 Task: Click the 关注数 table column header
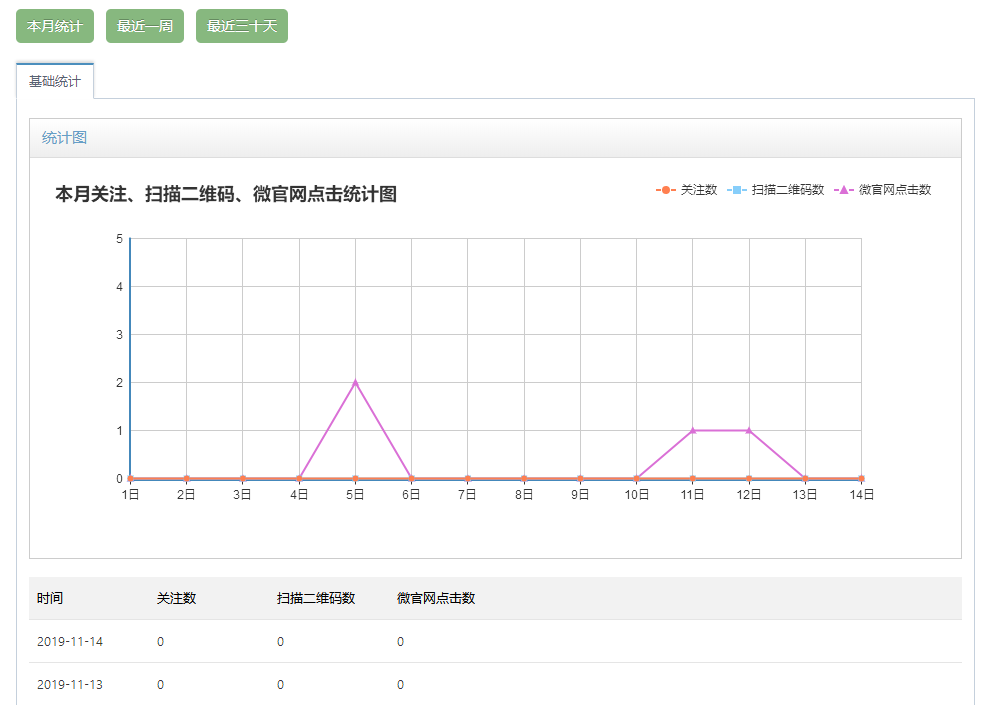pos(176,598)
